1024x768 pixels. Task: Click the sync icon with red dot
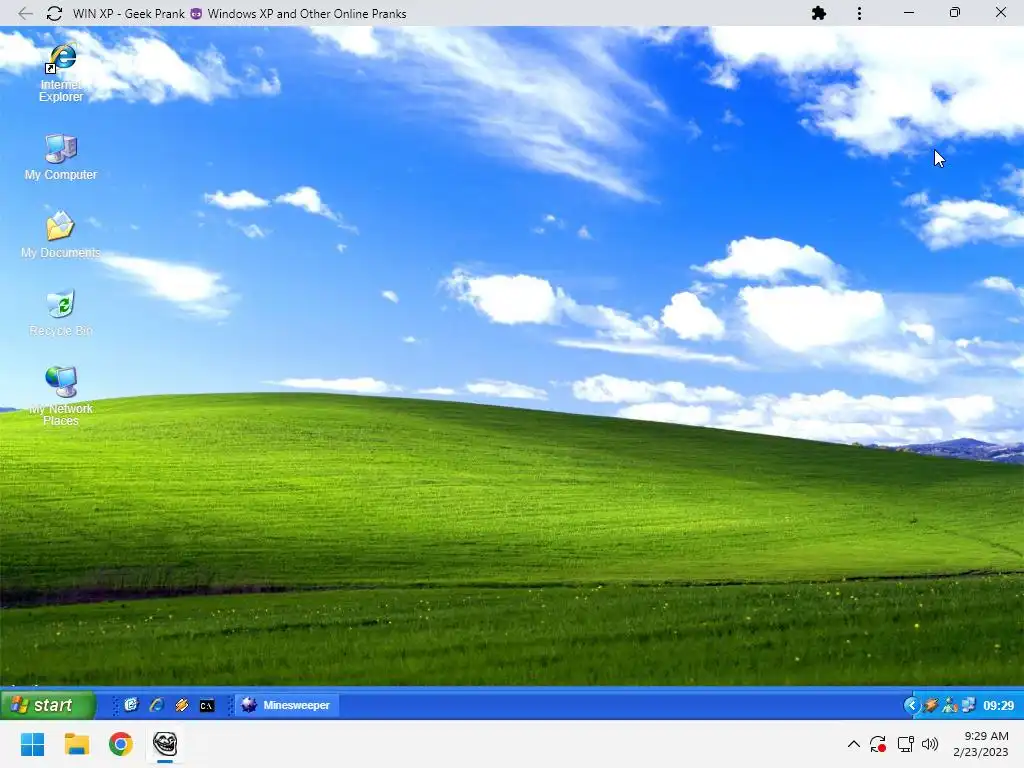[x=878, y=744]
